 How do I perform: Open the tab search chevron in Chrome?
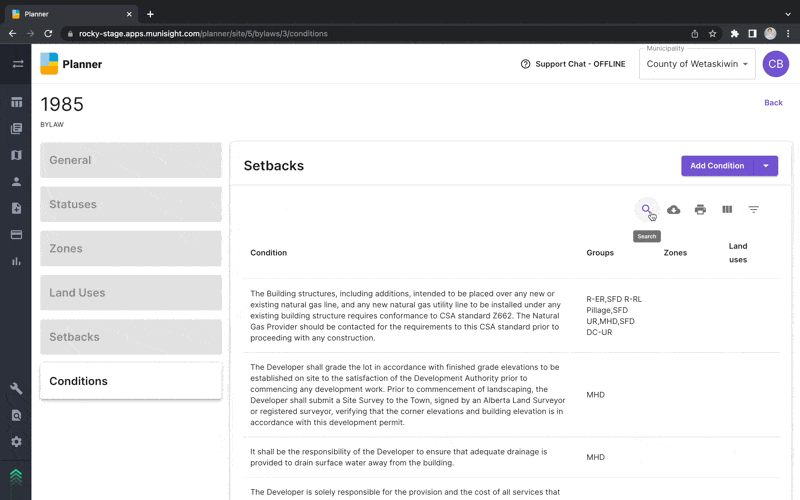pyautogui.click(x=788, y=14)
